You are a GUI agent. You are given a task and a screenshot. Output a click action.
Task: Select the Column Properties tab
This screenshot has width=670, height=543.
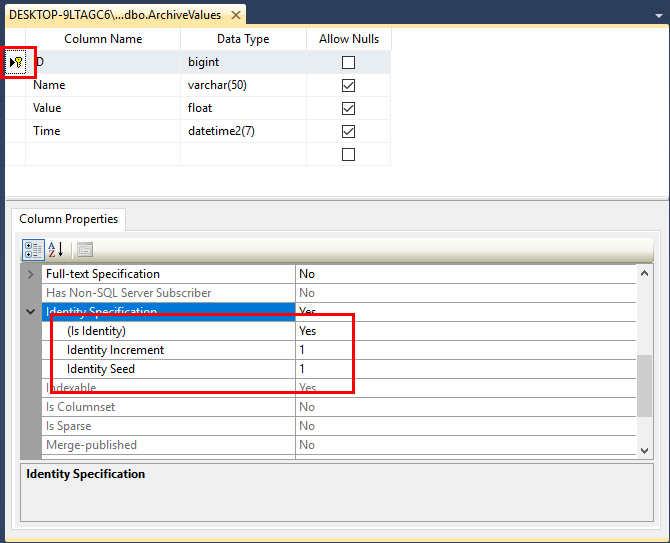pyautogui.click(x=68, y=219)
